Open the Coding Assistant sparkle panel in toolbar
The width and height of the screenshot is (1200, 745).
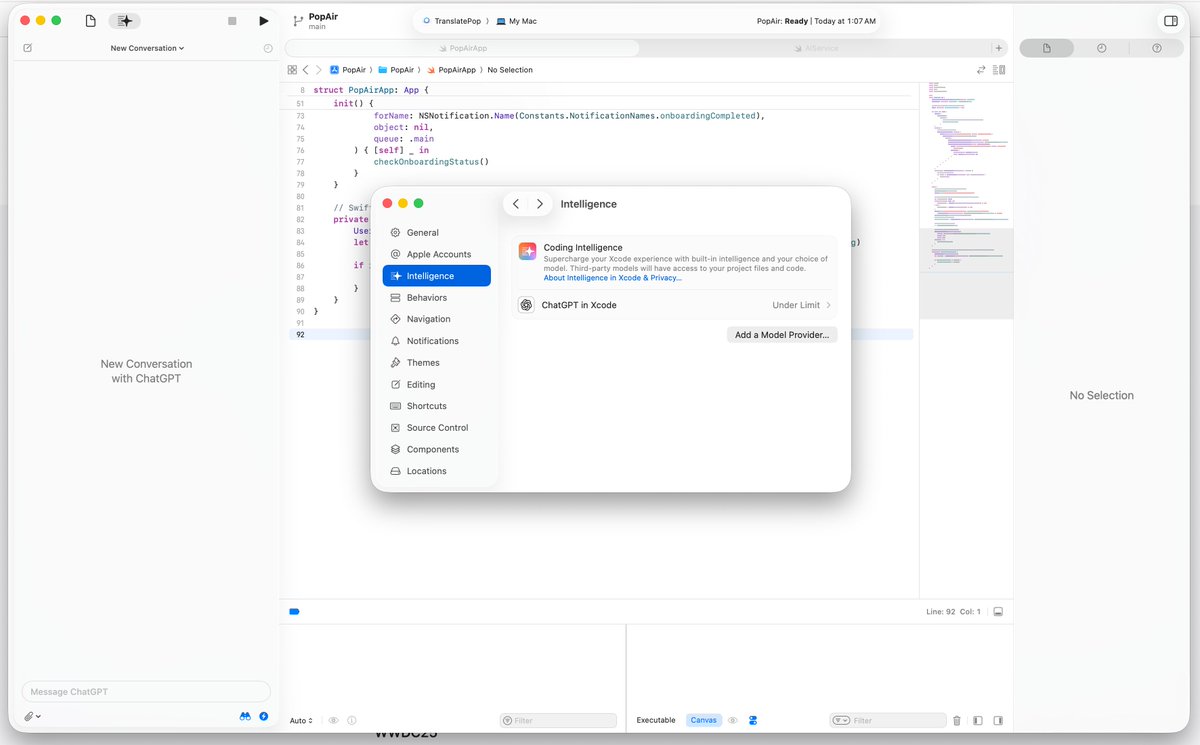coord(125,21)
